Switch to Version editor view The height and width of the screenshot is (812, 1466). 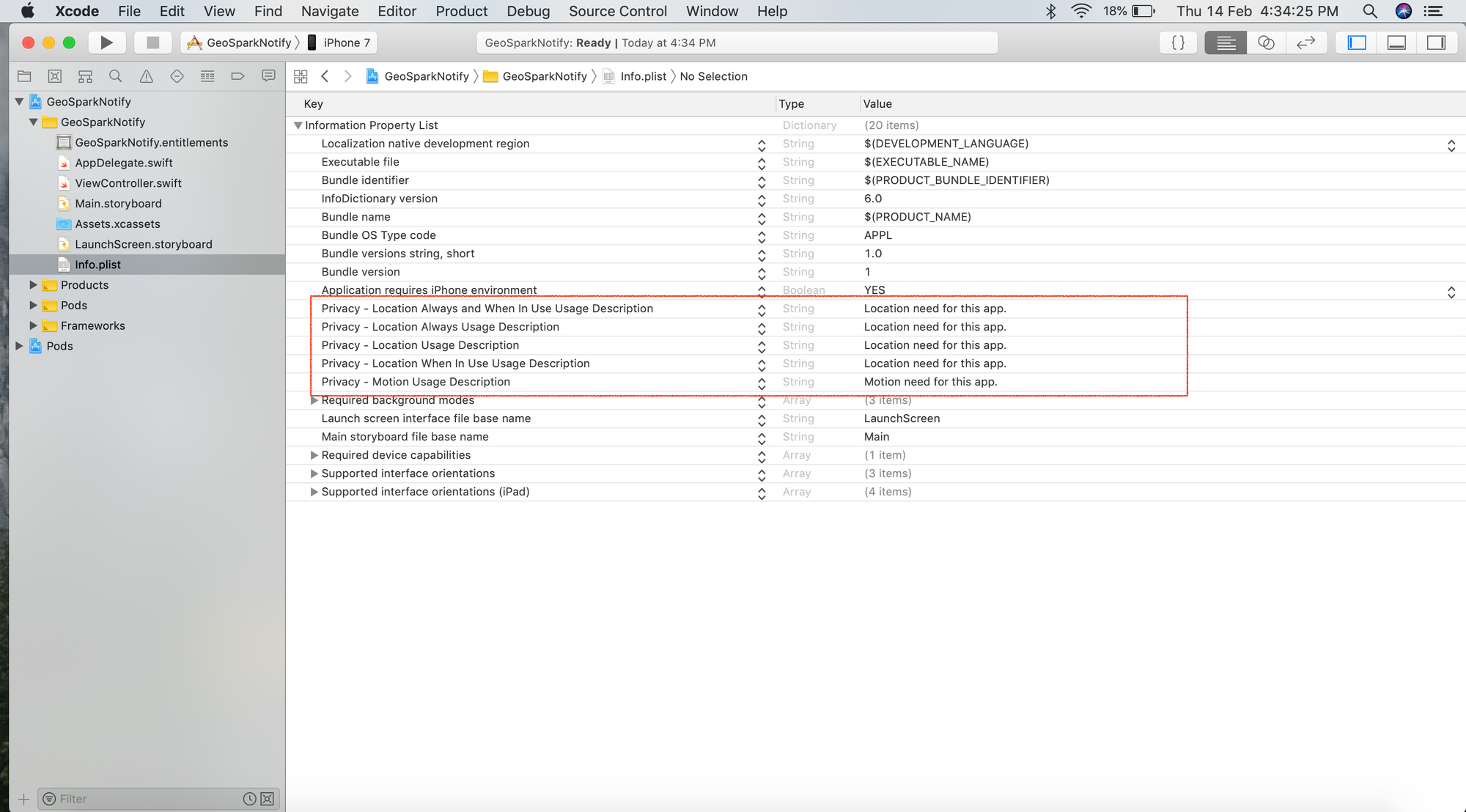click(x=1306, y=43)
